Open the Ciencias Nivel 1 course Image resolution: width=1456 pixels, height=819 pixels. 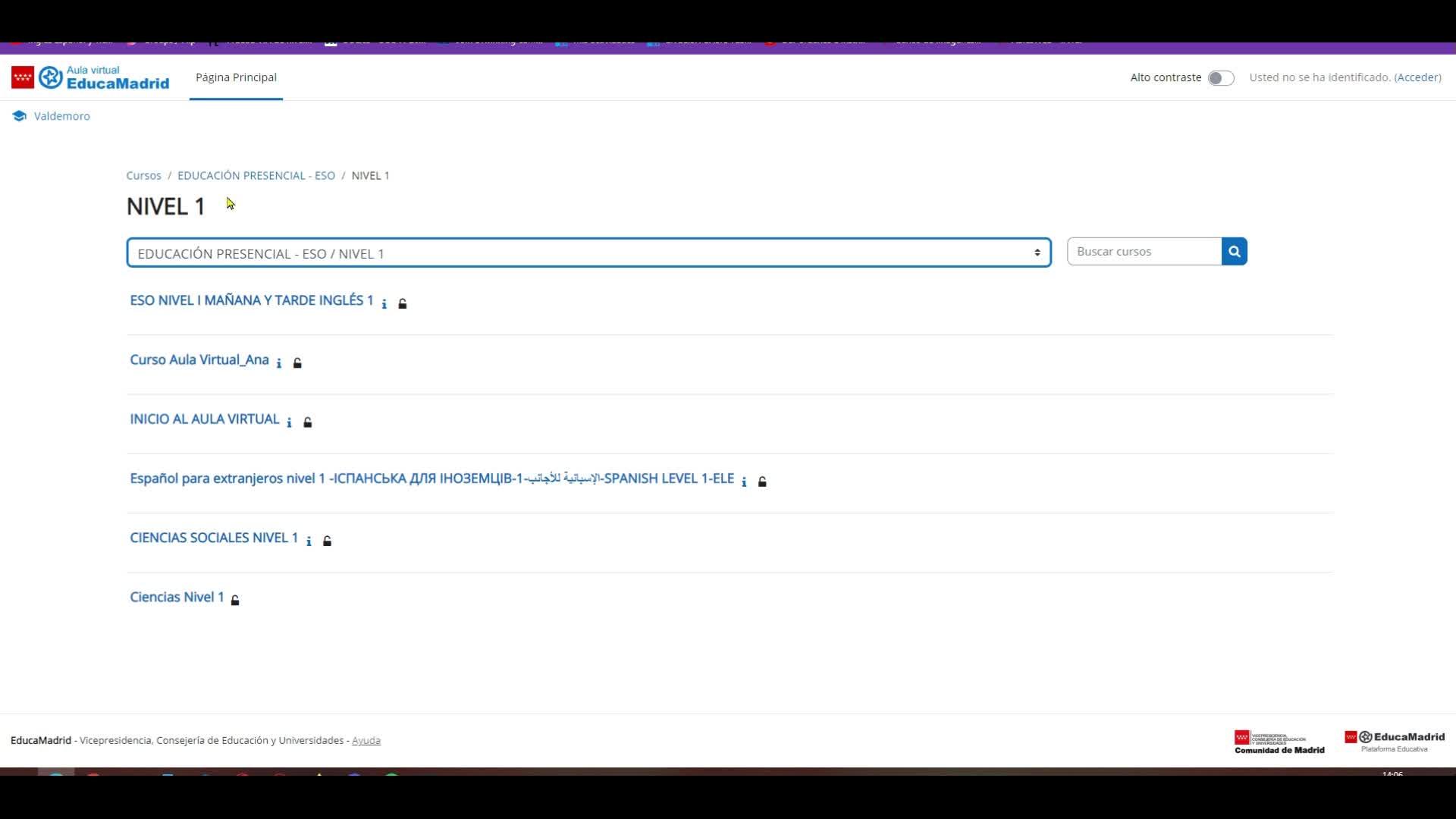[x=177, y=597]
